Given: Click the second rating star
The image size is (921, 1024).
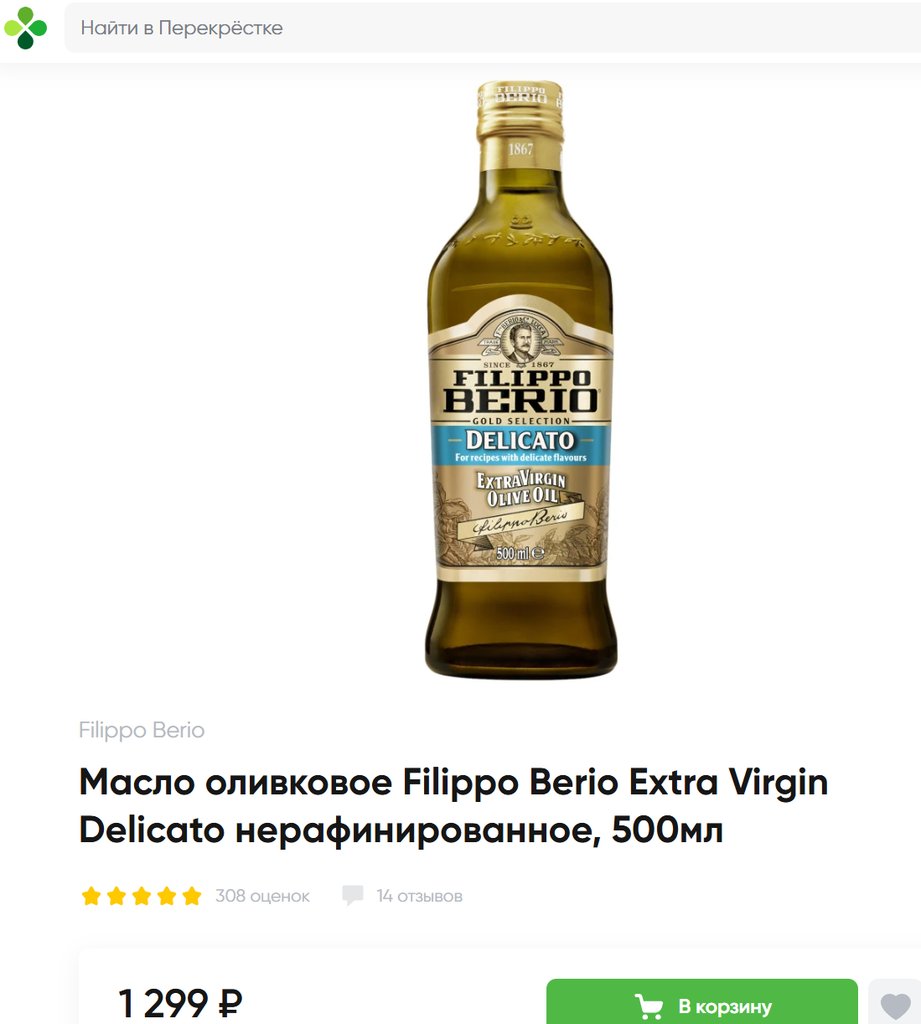Looking at the screenshot, I should coord(116,896).
